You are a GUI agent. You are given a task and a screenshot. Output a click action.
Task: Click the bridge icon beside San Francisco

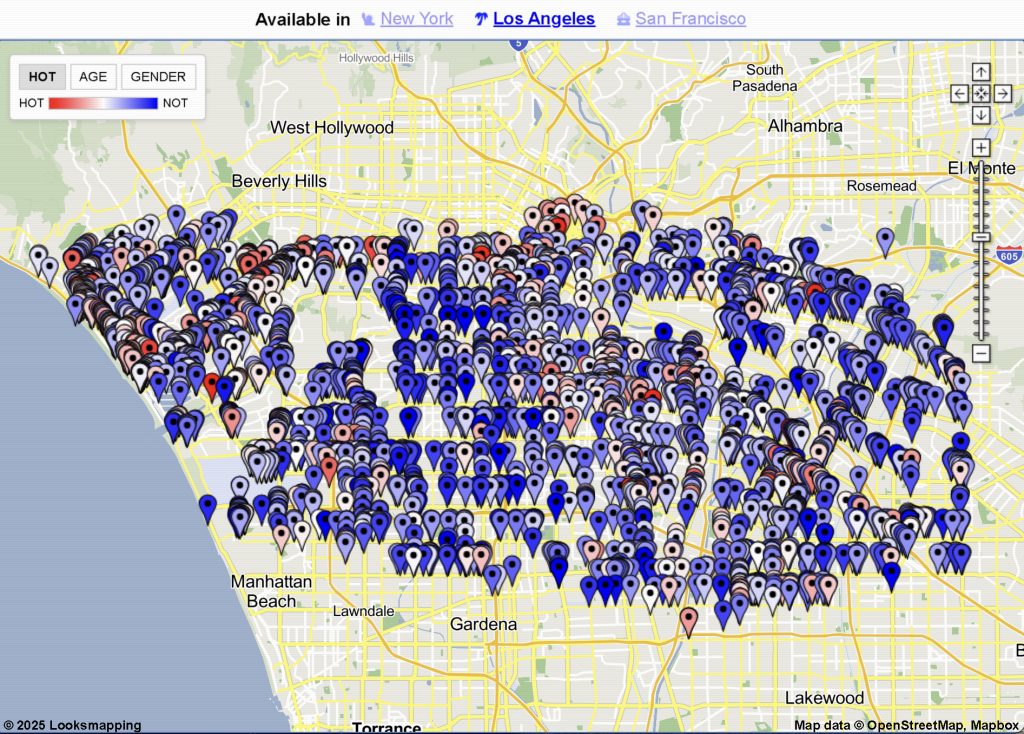coord(624,19)
